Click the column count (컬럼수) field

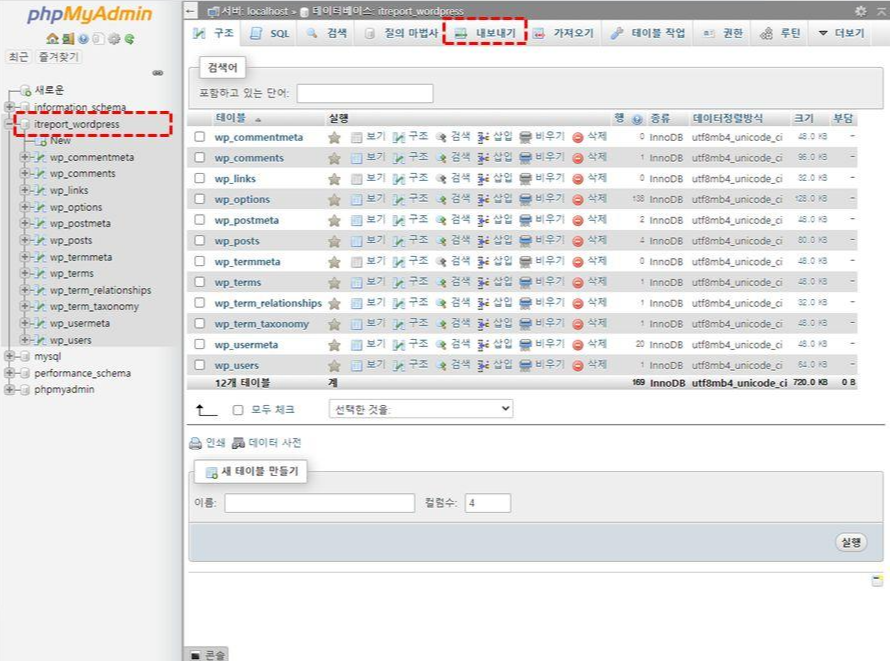488,503
